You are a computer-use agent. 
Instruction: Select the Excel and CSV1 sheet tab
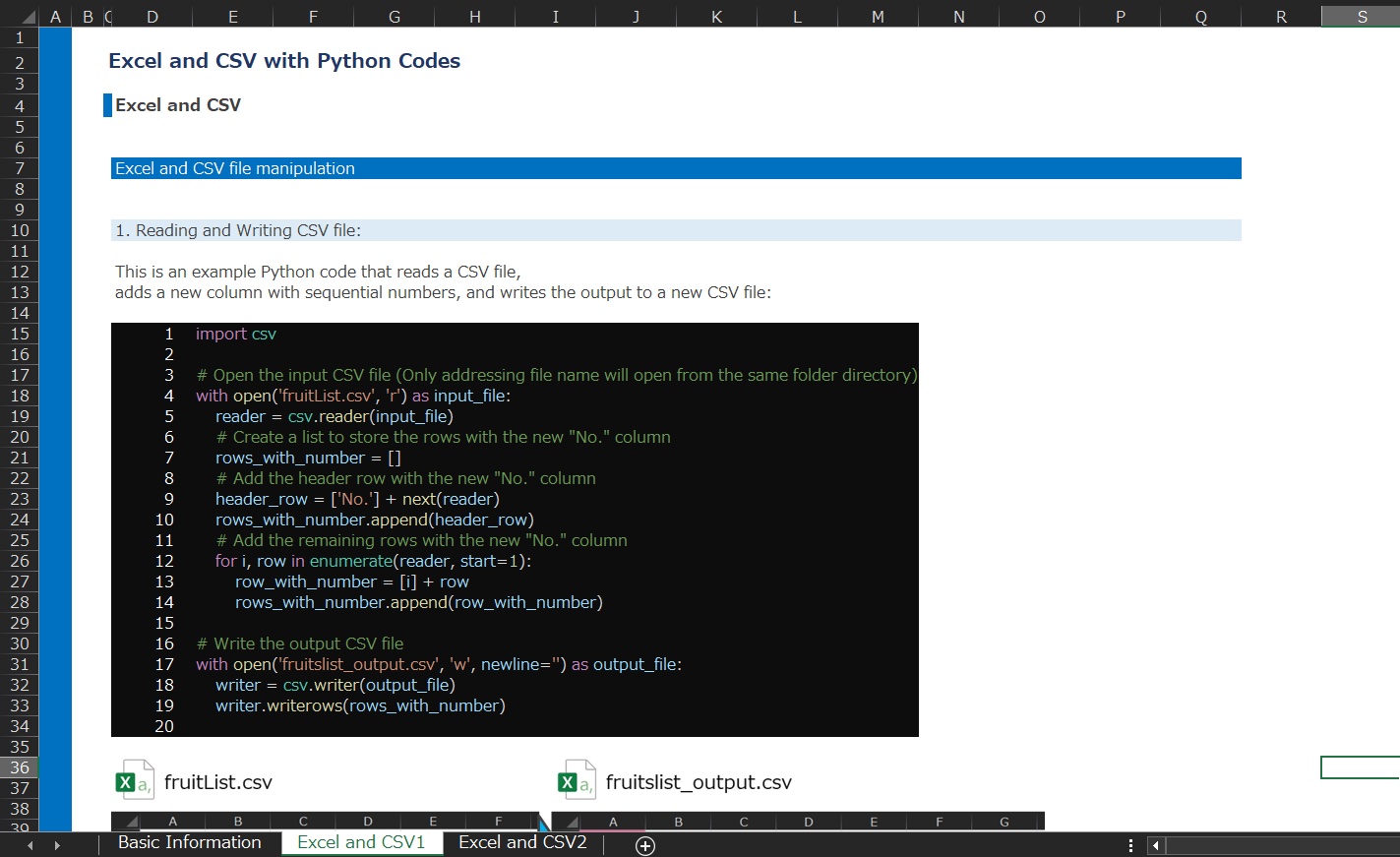tap(361, 843)
